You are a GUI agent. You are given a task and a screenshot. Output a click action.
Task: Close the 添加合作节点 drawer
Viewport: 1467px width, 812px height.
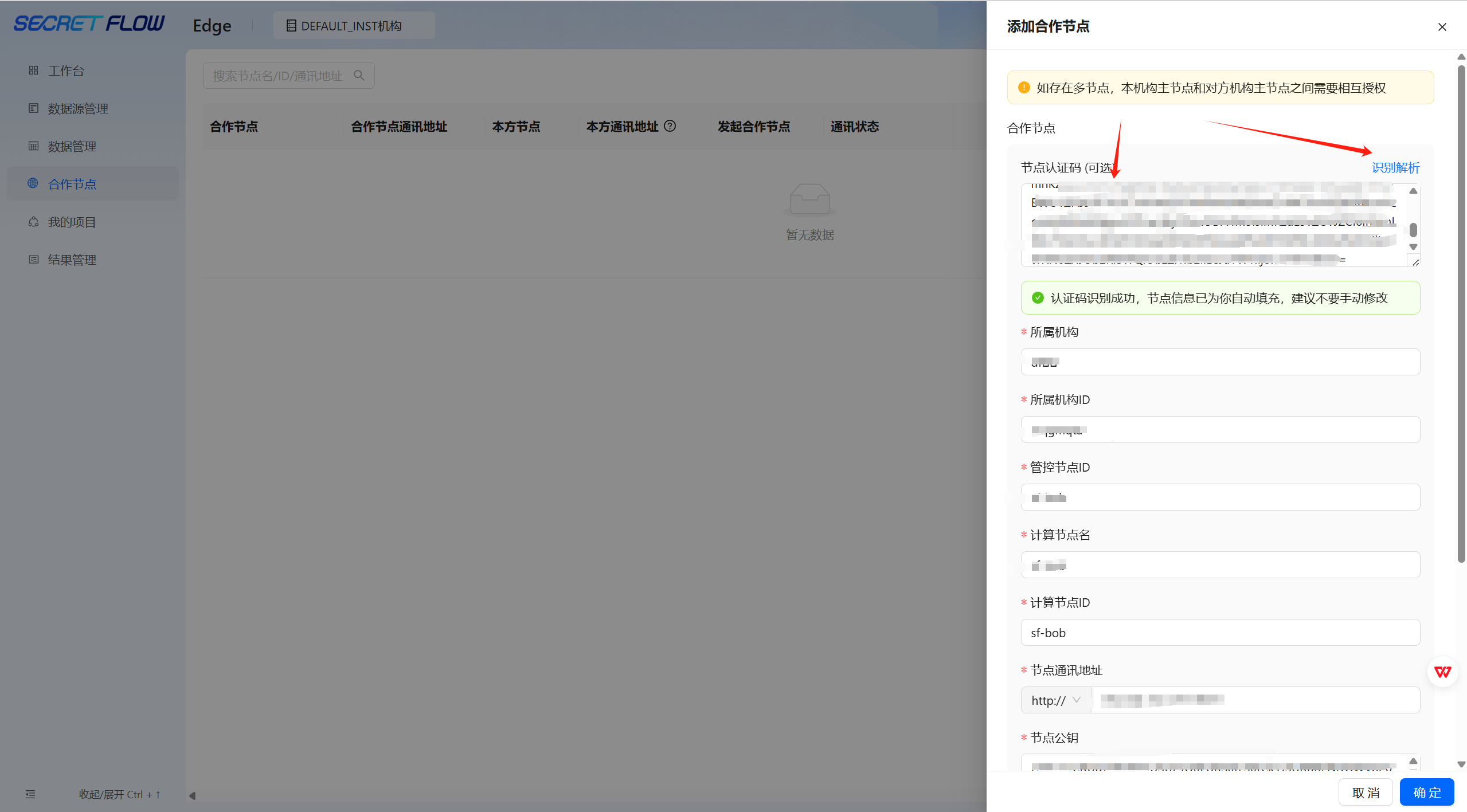[x=1442, y=27]
